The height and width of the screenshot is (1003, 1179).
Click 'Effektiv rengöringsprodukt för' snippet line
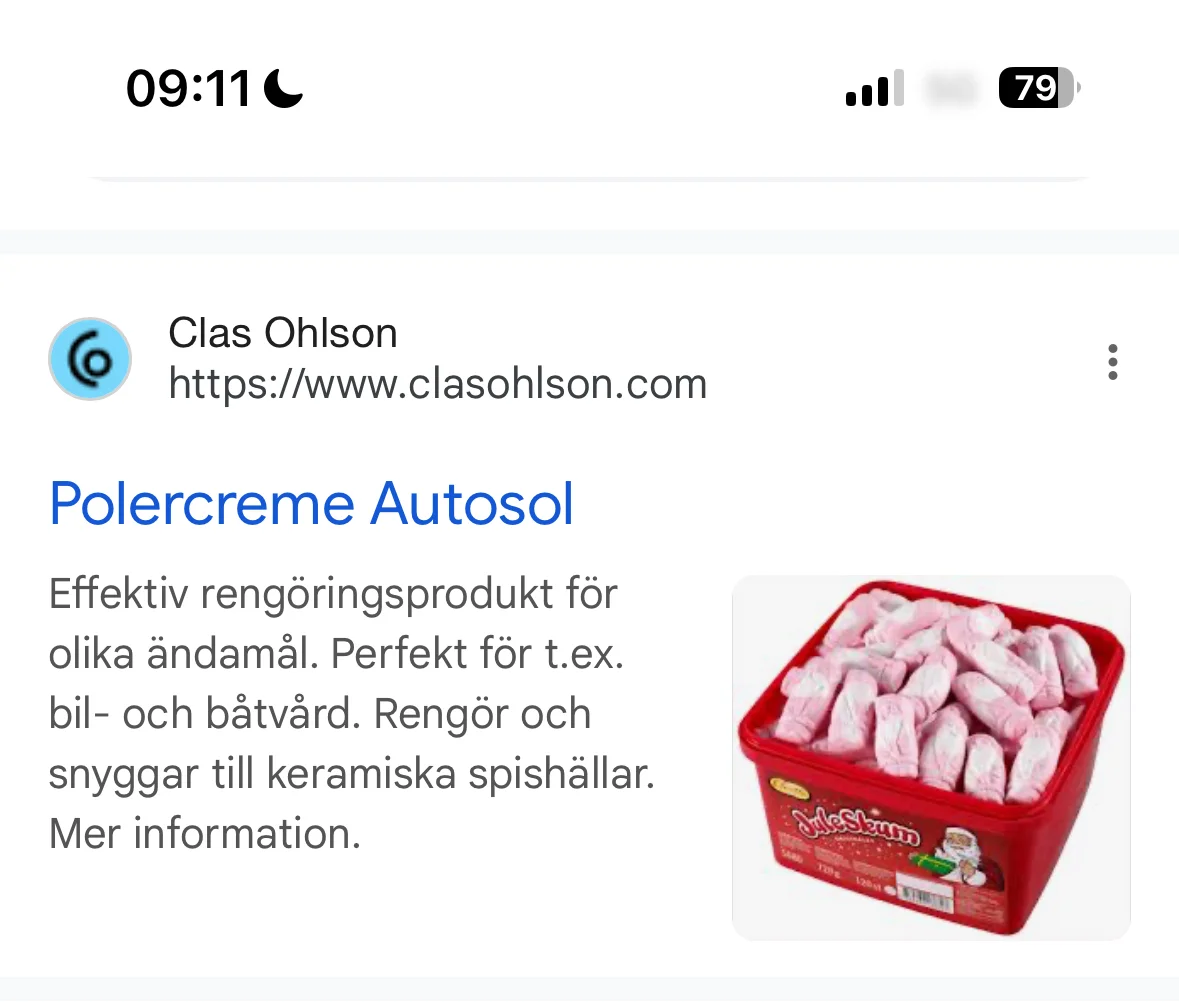tap(333, 593)
